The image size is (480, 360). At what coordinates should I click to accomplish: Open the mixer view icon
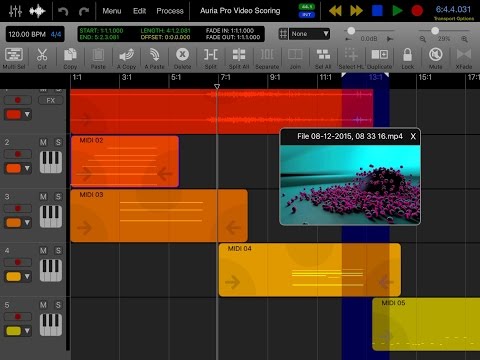pyautogui.click(x=15, y=11)
